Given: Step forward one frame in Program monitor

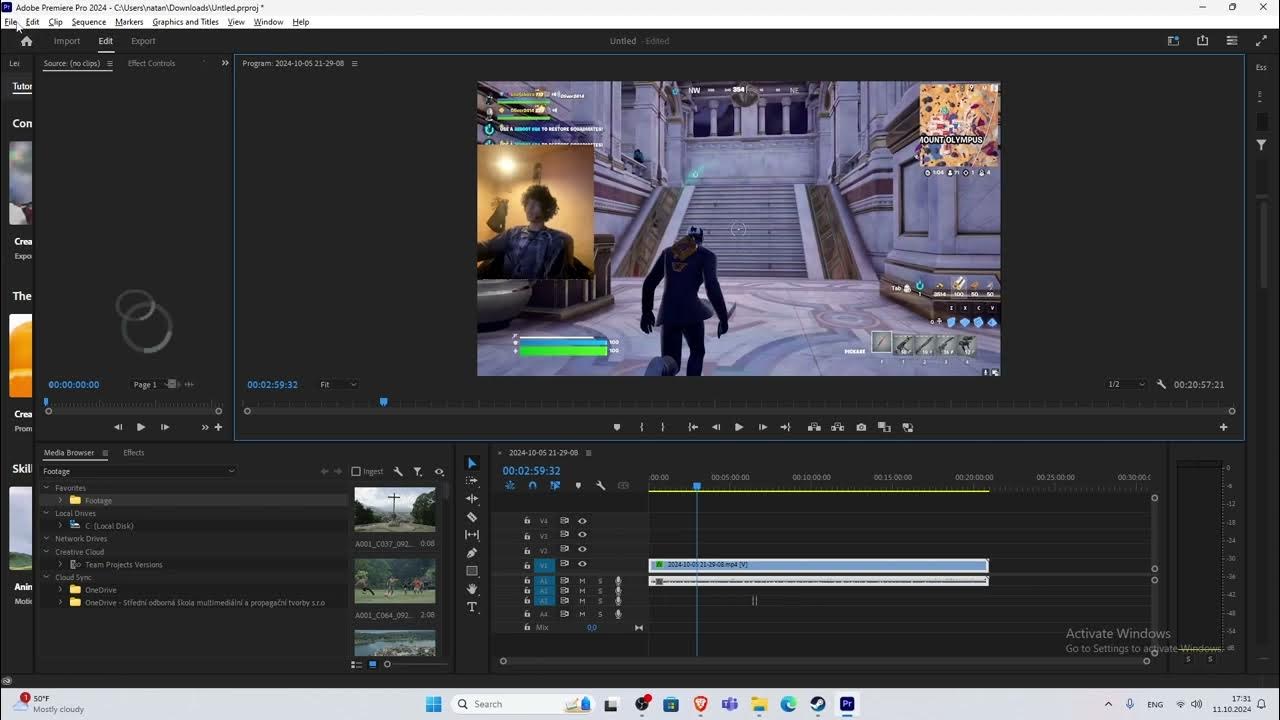Looking at the screenshot, I should tap(763, 427).
